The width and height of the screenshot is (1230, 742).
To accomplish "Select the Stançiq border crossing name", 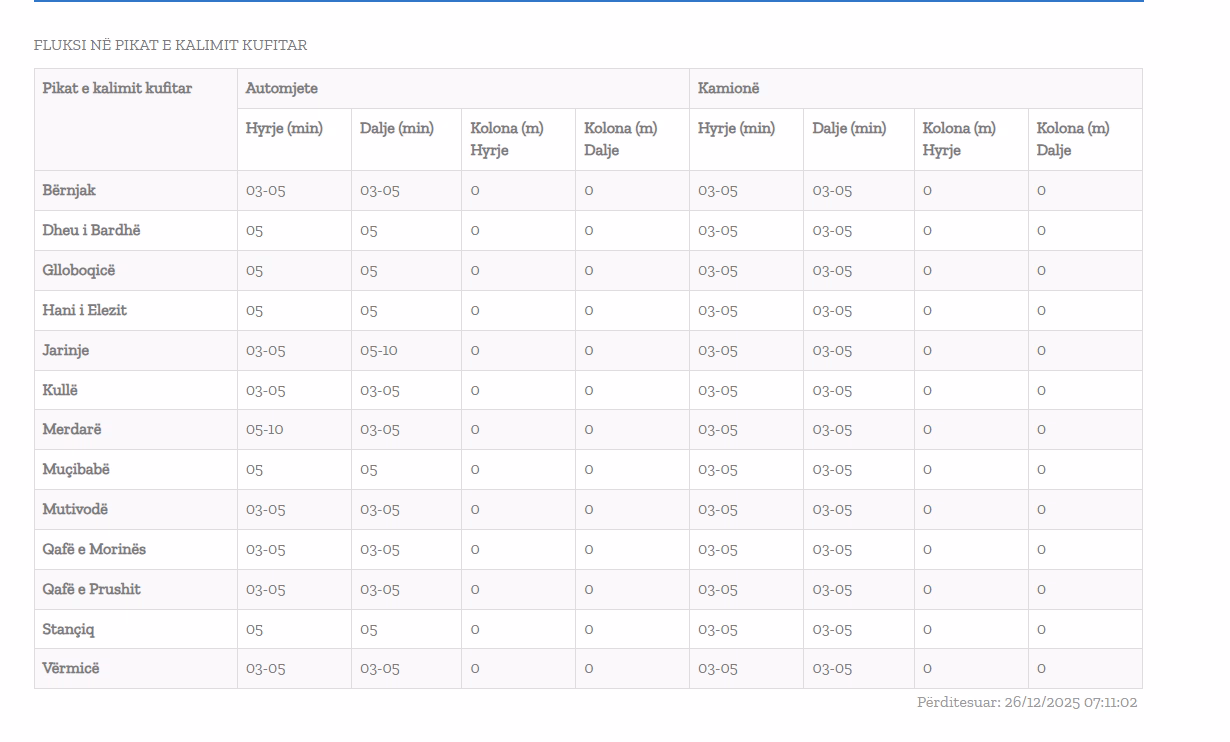I will (x=68, y=629).
